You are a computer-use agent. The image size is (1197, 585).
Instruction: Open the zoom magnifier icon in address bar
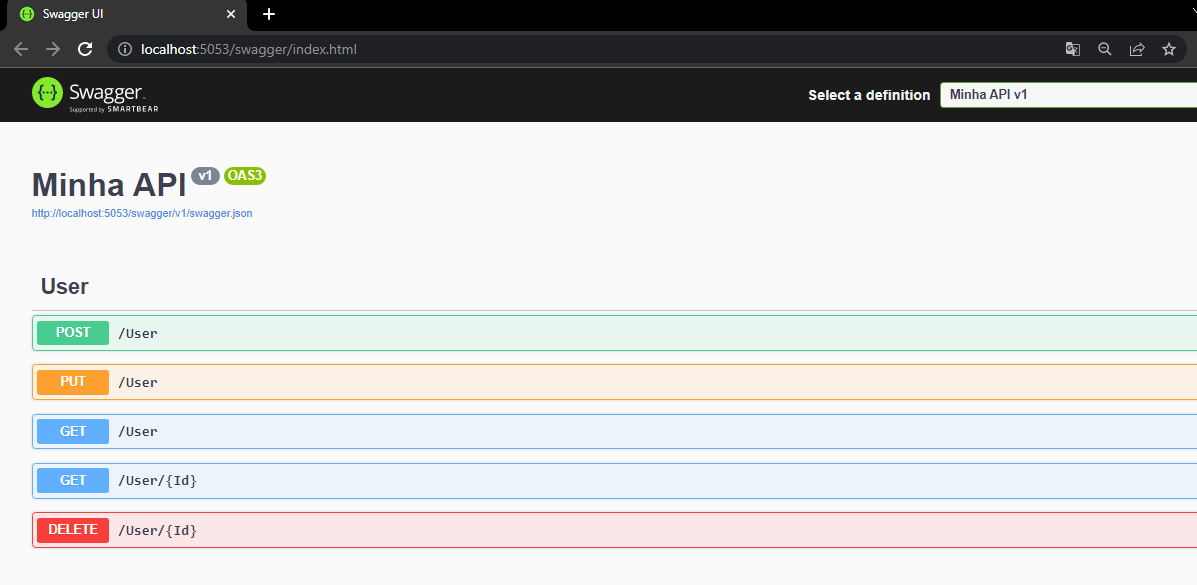point(1105,50)
